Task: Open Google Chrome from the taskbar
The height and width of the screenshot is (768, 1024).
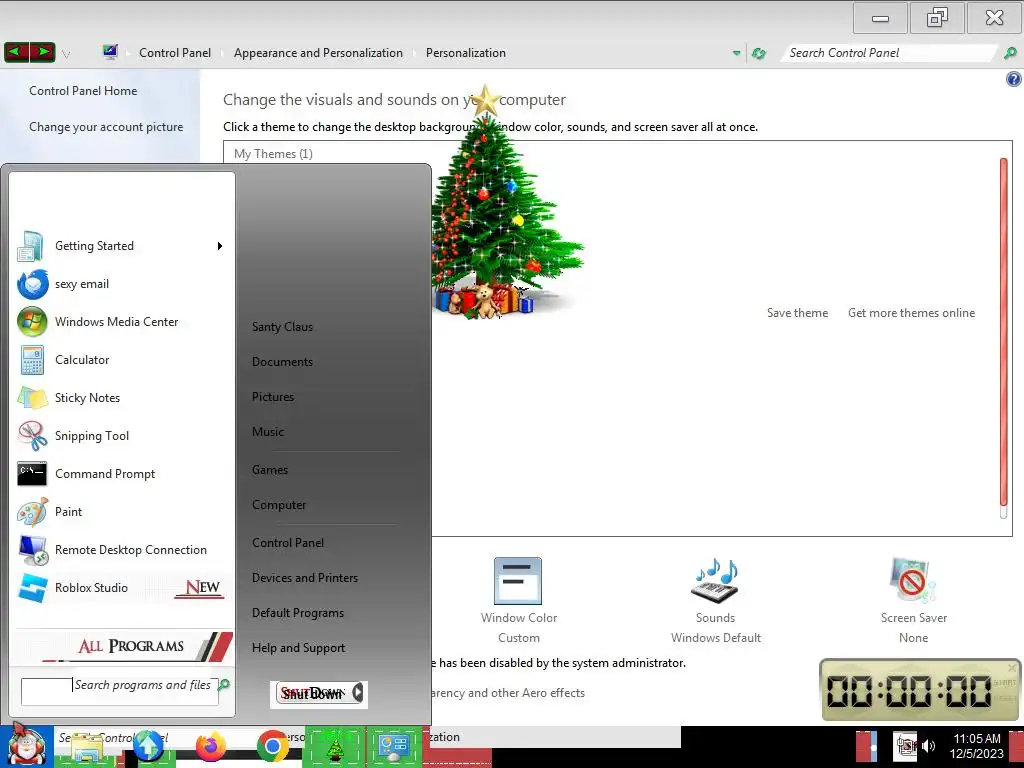Action: tap(272, 746)
